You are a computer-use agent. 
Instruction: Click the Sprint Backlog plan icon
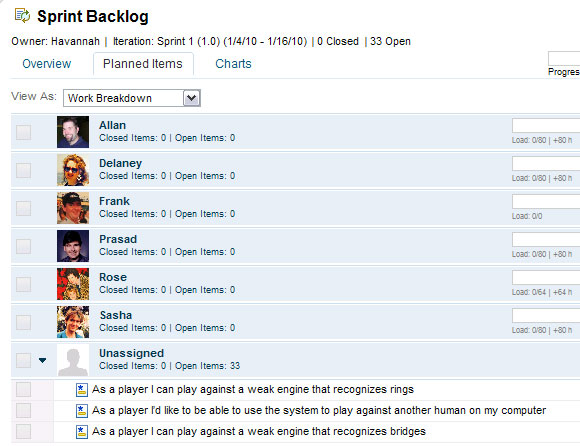click(x=22, y=16)
